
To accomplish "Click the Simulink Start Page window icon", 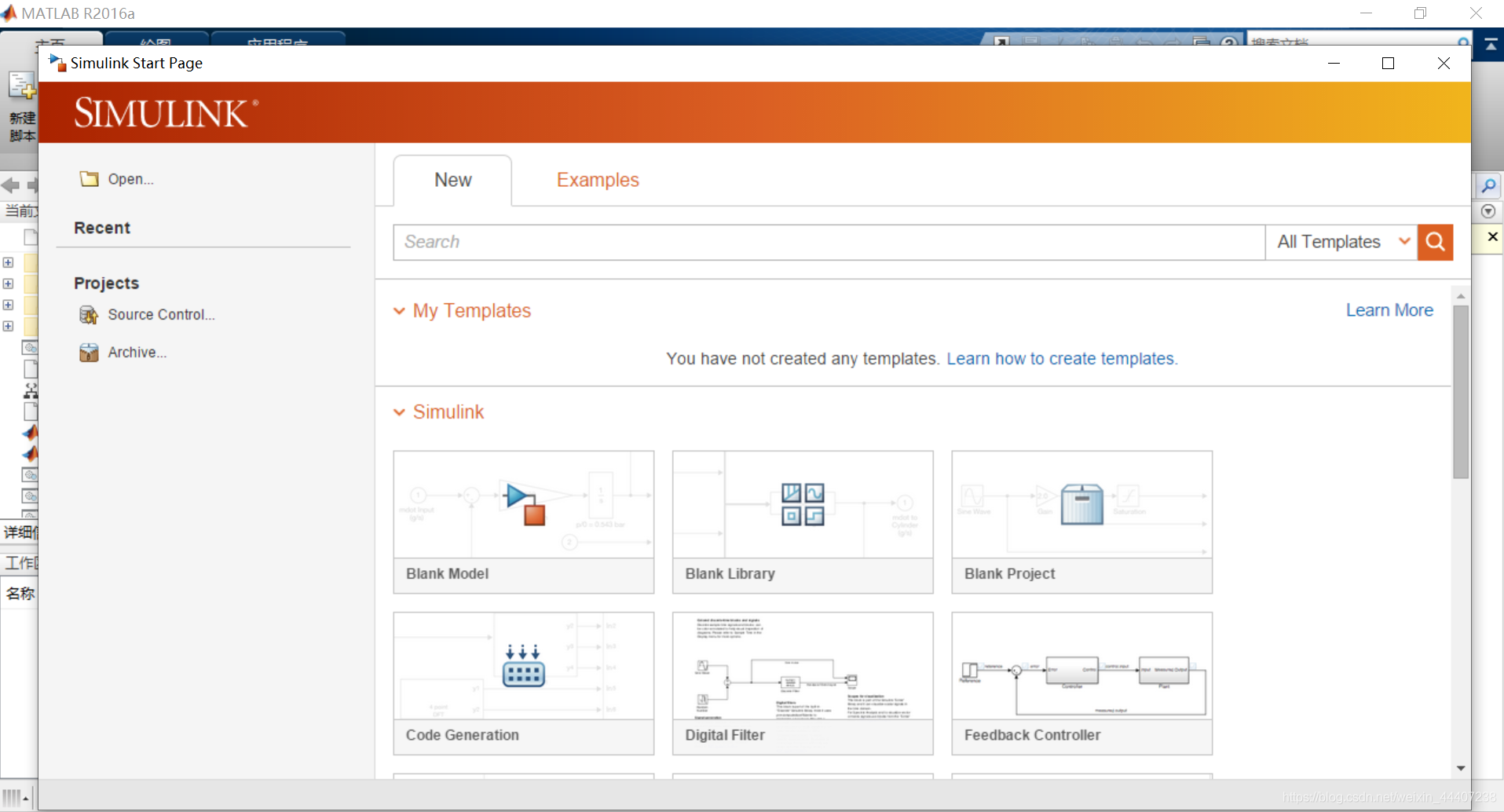I will point(57,63).
